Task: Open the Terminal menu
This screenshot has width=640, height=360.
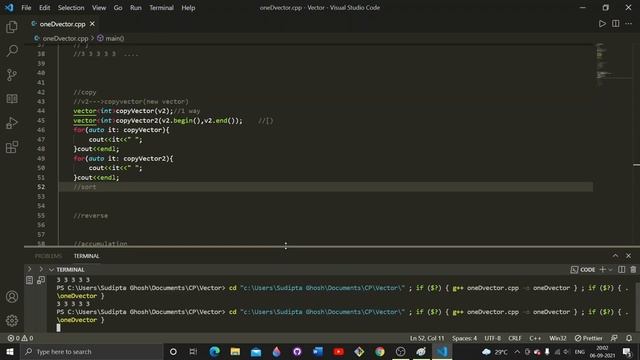Action: (x=161, y=8)
